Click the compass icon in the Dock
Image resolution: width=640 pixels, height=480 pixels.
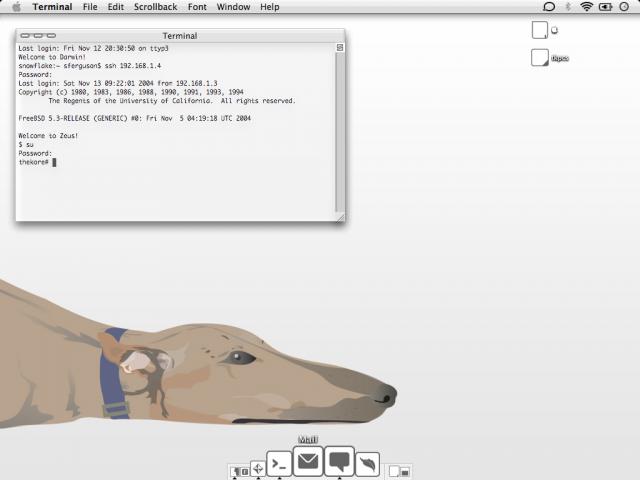258,469
